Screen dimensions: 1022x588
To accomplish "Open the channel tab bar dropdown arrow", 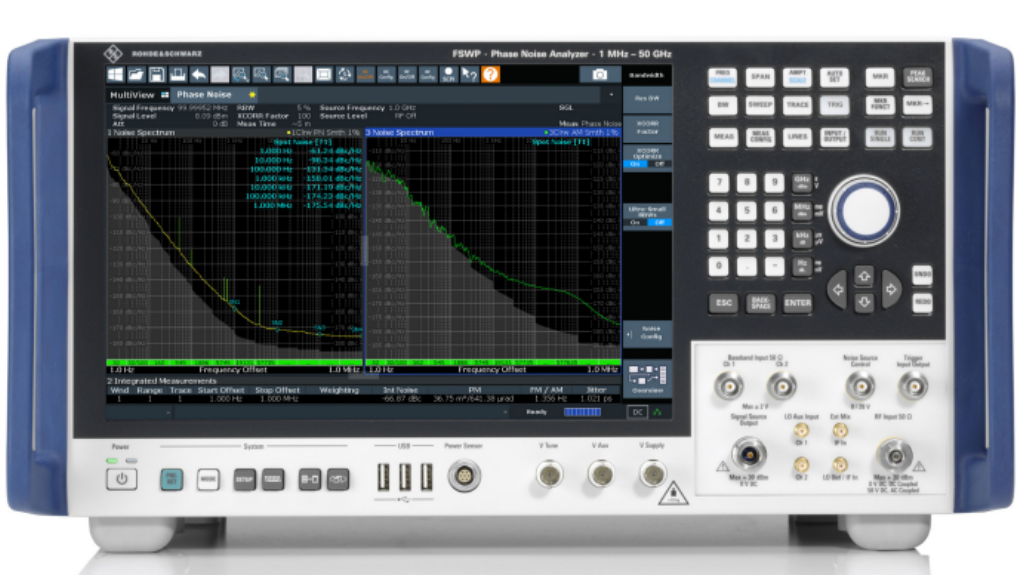I will [x=611, y=95].
